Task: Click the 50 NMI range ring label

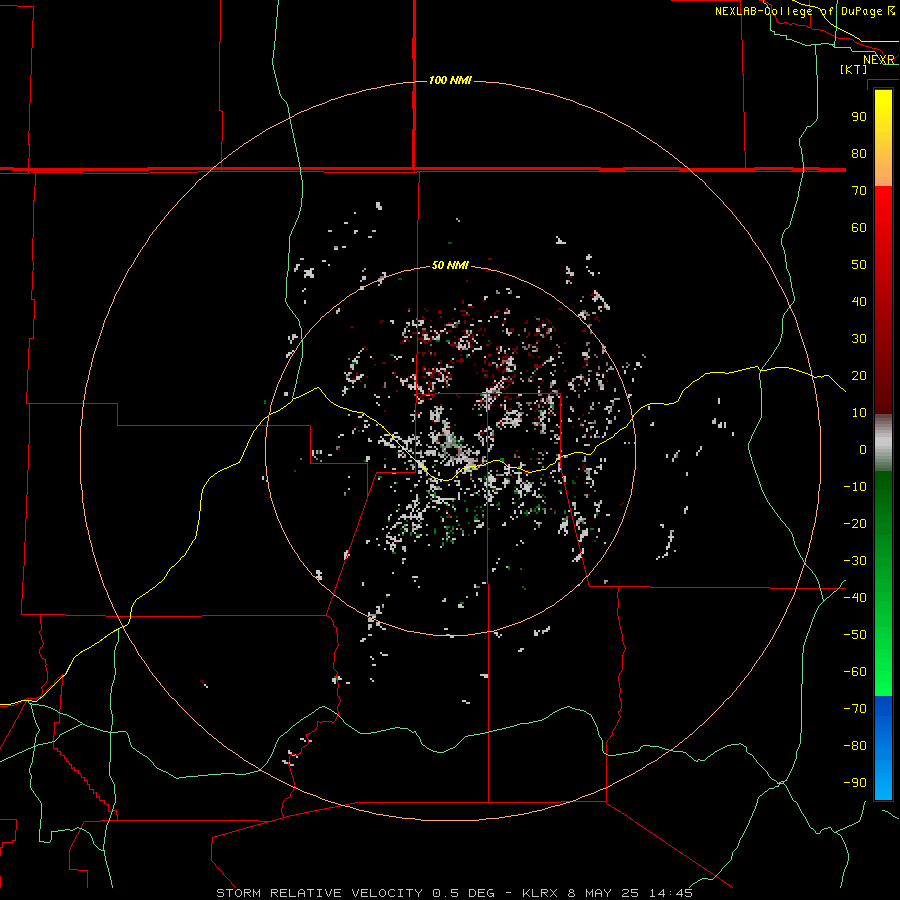Action: click(450, 265)
